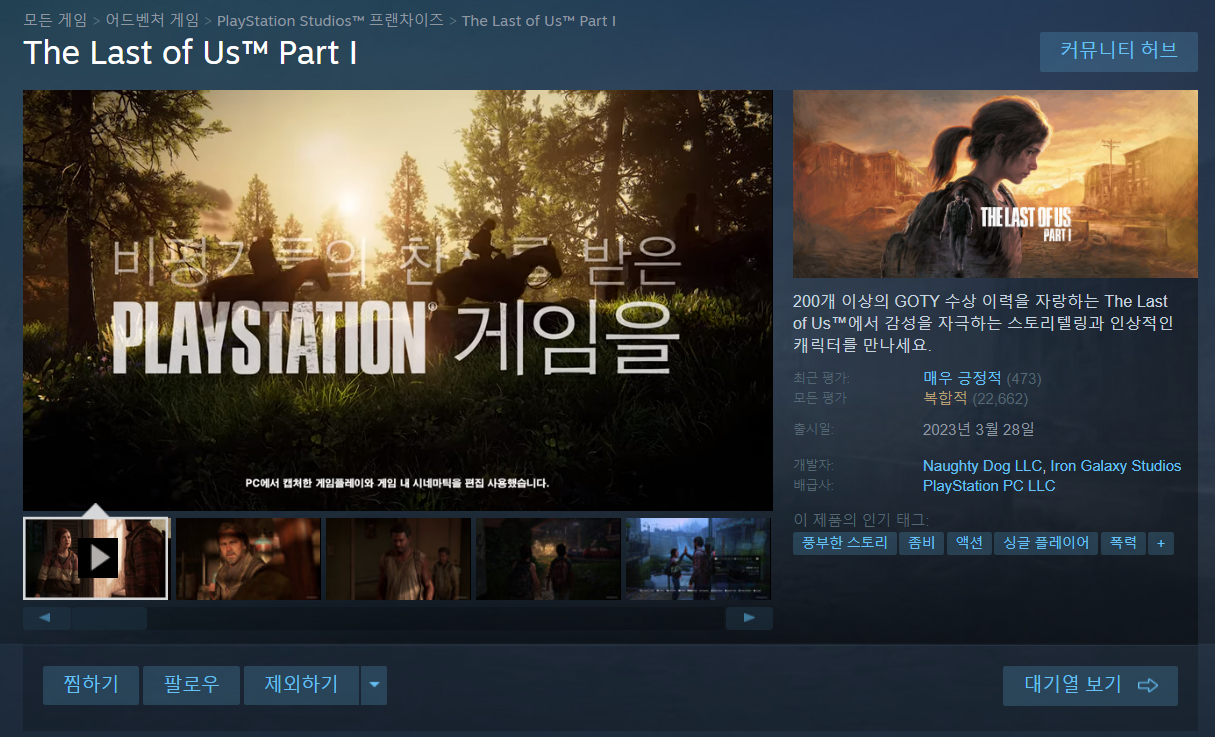
Task: Select the 액션 tag
Action: coord(969,543)
